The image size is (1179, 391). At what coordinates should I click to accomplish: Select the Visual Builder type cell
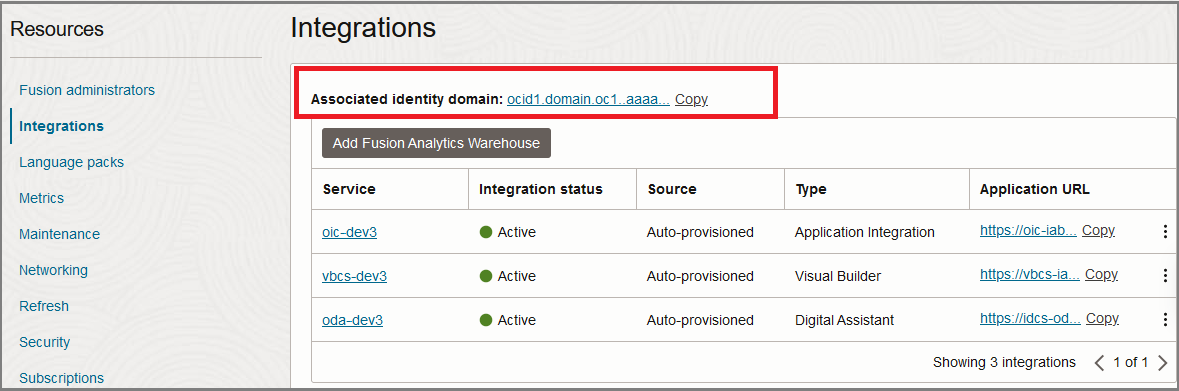(x=838, y=276)
